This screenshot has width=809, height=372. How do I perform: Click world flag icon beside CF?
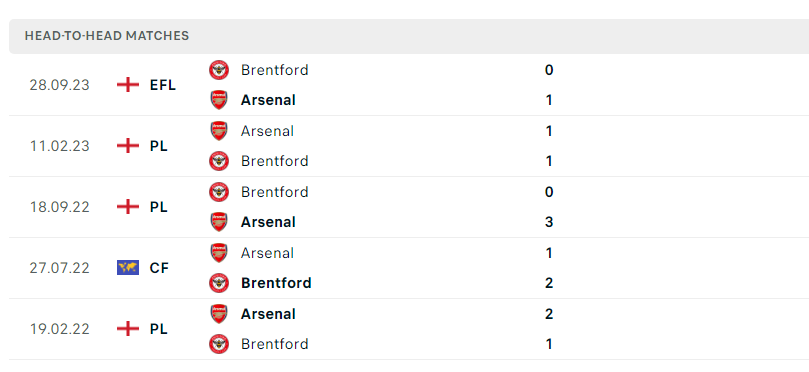(128, 268)
